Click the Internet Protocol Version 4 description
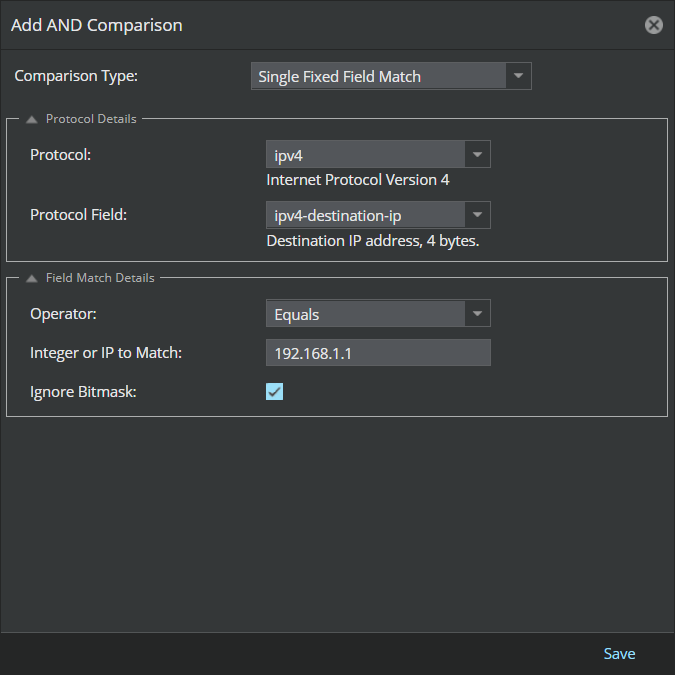The image size is (675, 675). click(x=358, y=180)
